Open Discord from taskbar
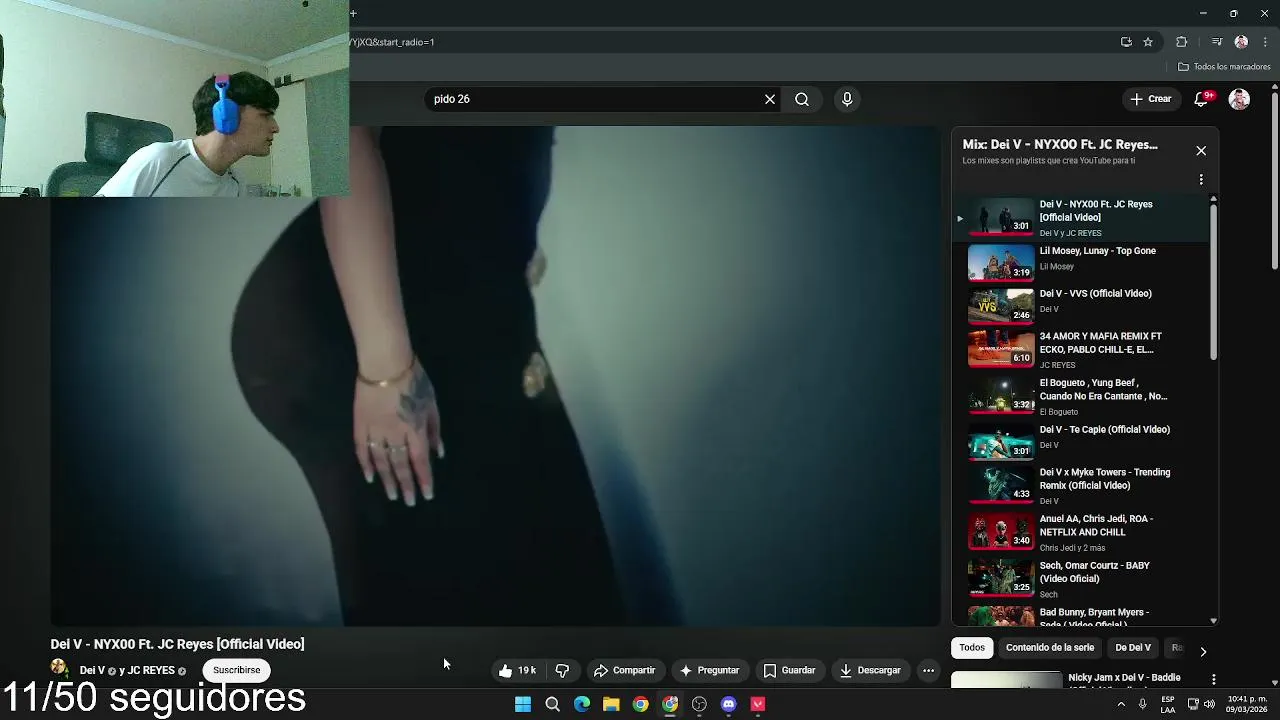 point(729,704)
